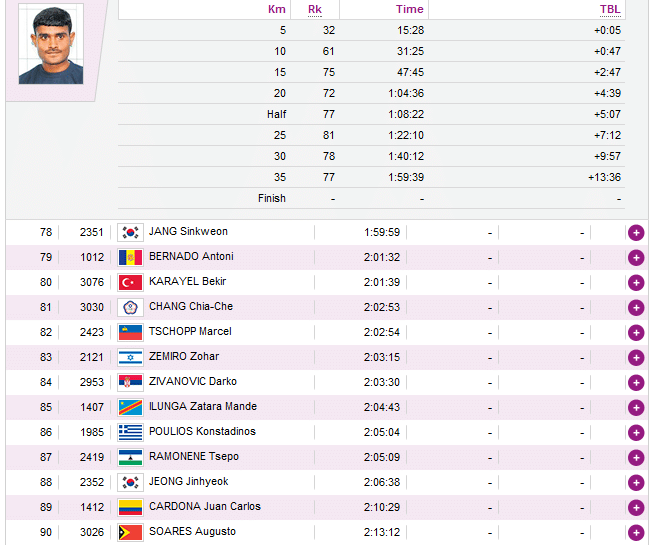Open plus icon for CHANG Chia-Che row
652x545 pixels.
(x=635, y=307)
